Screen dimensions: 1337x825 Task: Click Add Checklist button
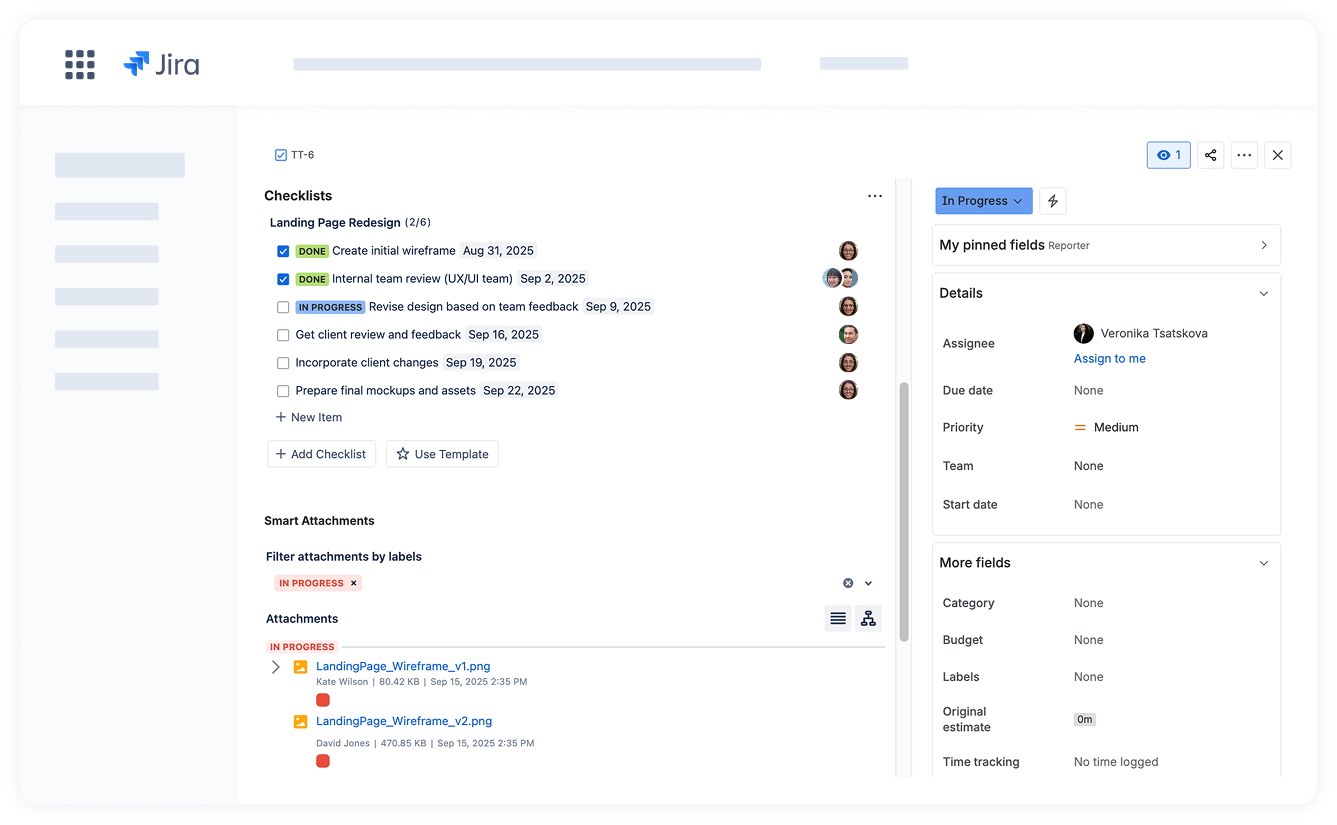tap(321, 454)
